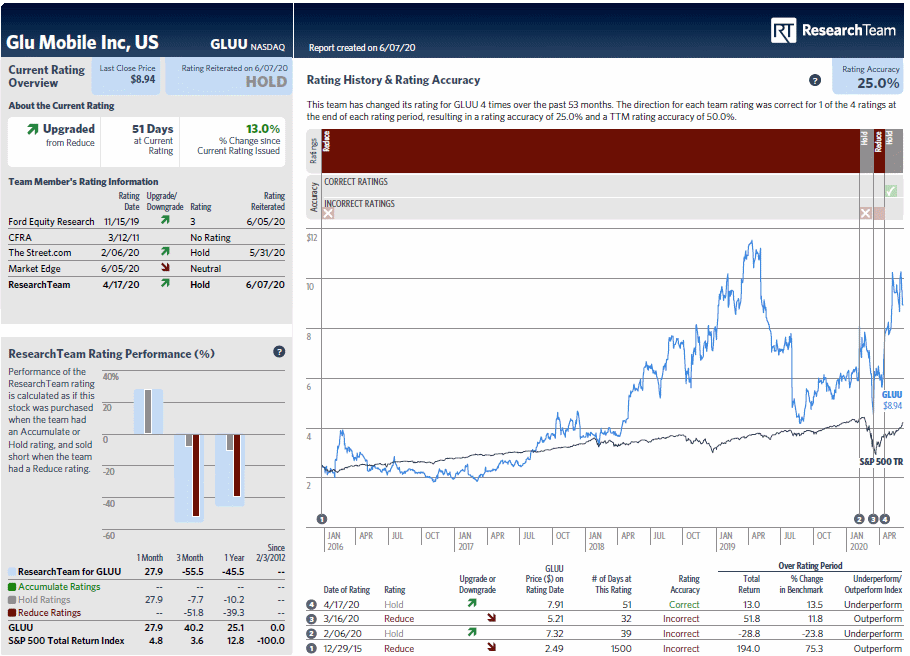
Task: Click the ResearchTeam RT logo icon
Action: [x=783, y=30]
